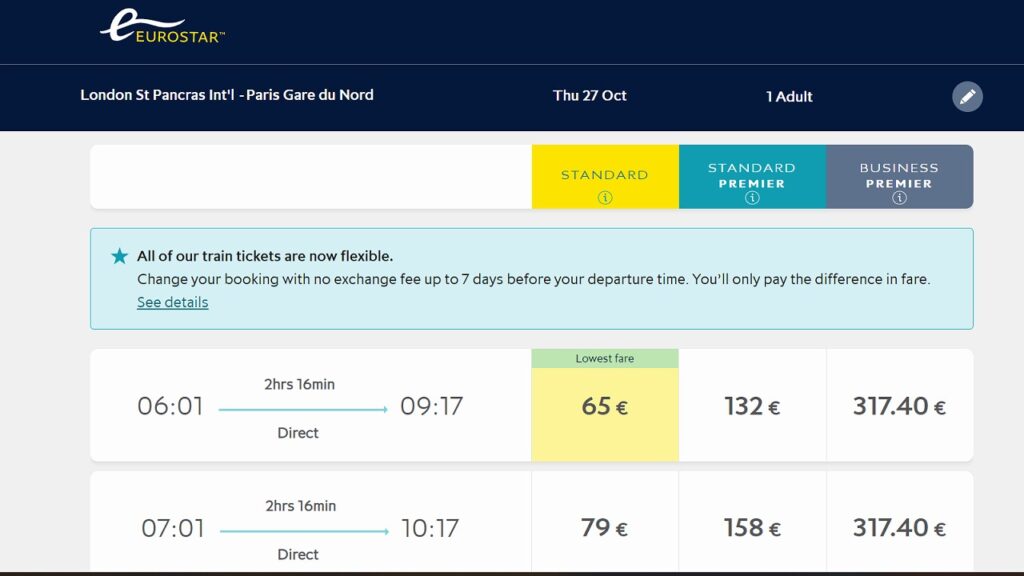Click the star icon in flexible tickets notice

tap(120, 256)
